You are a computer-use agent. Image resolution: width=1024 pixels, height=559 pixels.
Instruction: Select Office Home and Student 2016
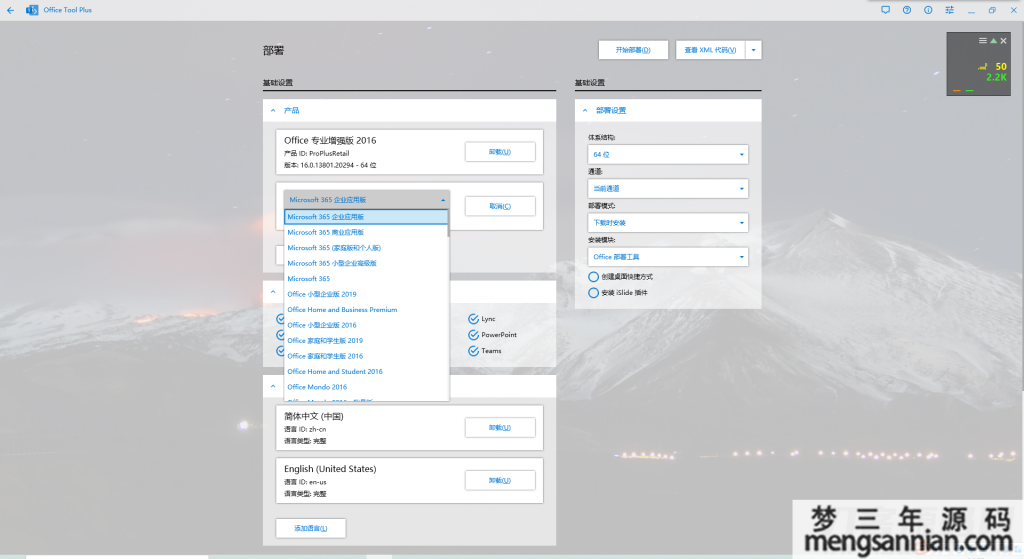(366, 372)
